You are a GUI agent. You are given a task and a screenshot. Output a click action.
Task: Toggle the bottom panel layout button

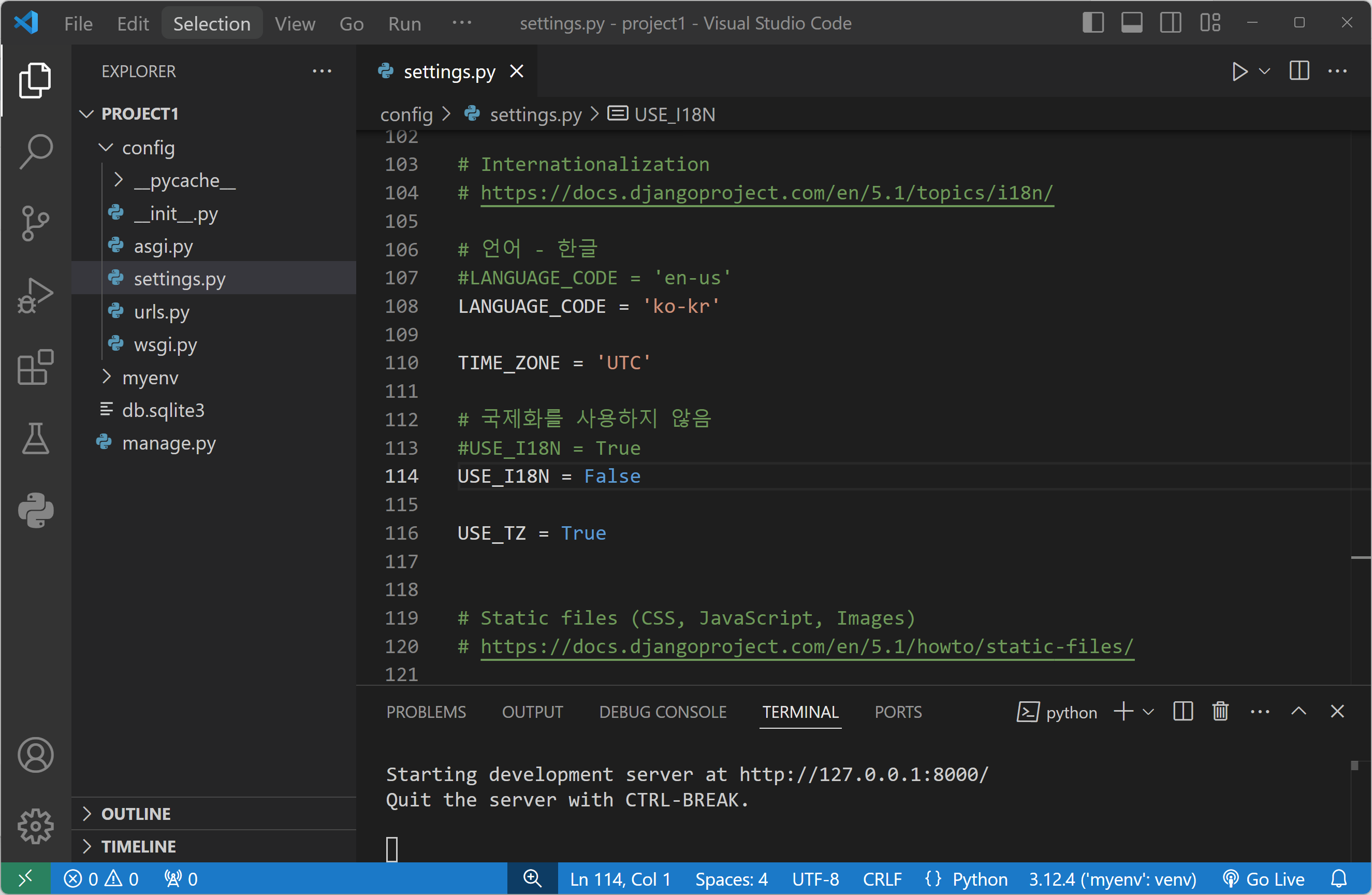1132,23
